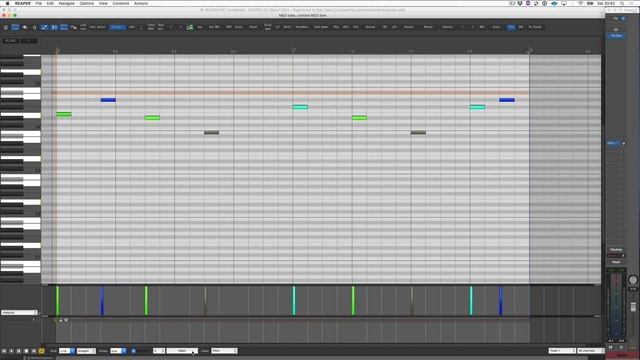Open the Notes length dropdown
640x360 pixels.
coord(118,351)
